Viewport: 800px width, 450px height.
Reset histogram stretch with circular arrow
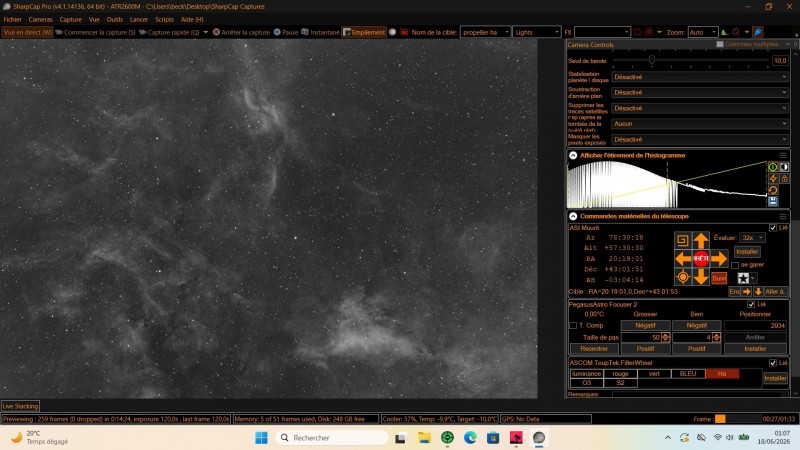pyautogui.click(x=773, y=190)
